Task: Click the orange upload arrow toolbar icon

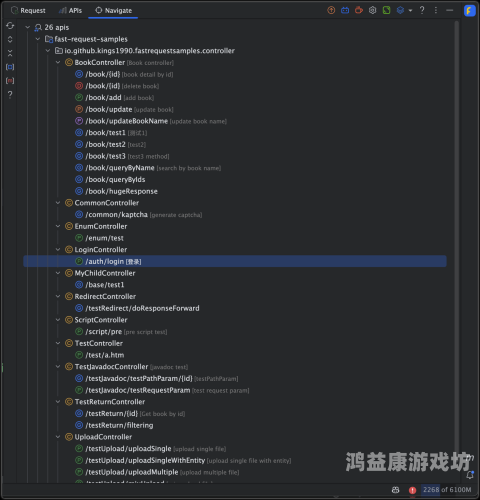Action: pos(331,10)
